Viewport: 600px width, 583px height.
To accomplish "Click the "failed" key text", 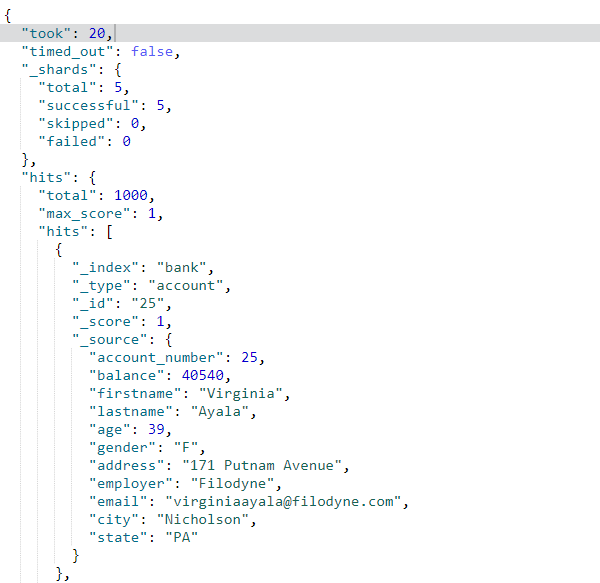I will [72, 141].
